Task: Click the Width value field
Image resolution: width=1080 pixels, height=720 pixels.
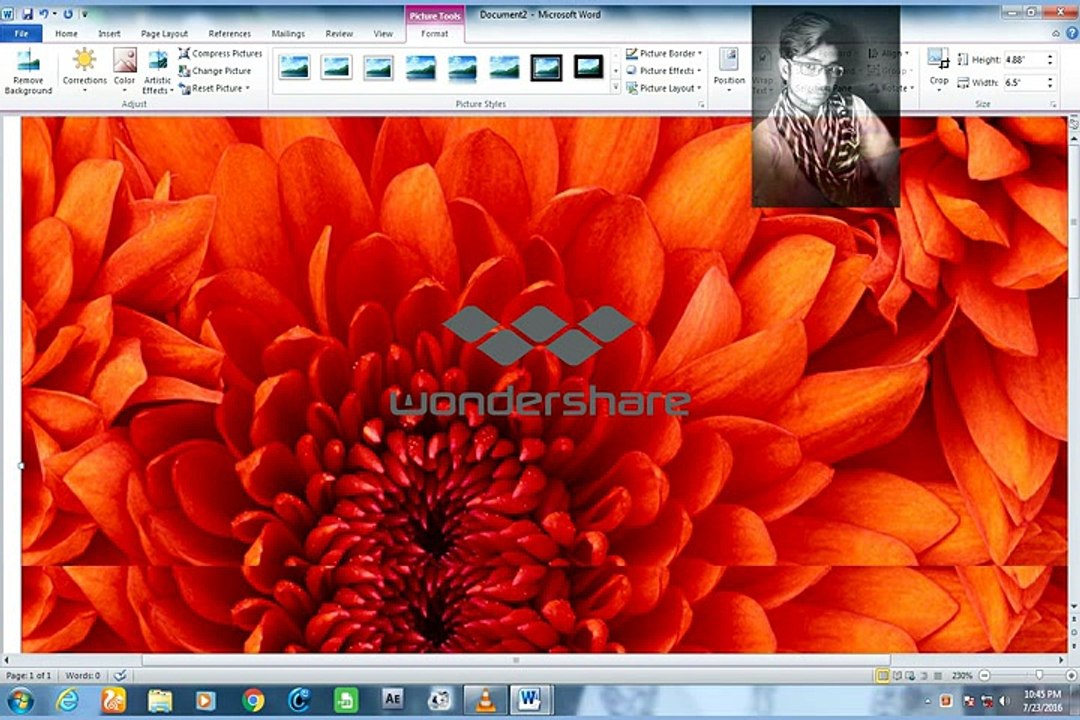Action: [x=1024, y=83]
